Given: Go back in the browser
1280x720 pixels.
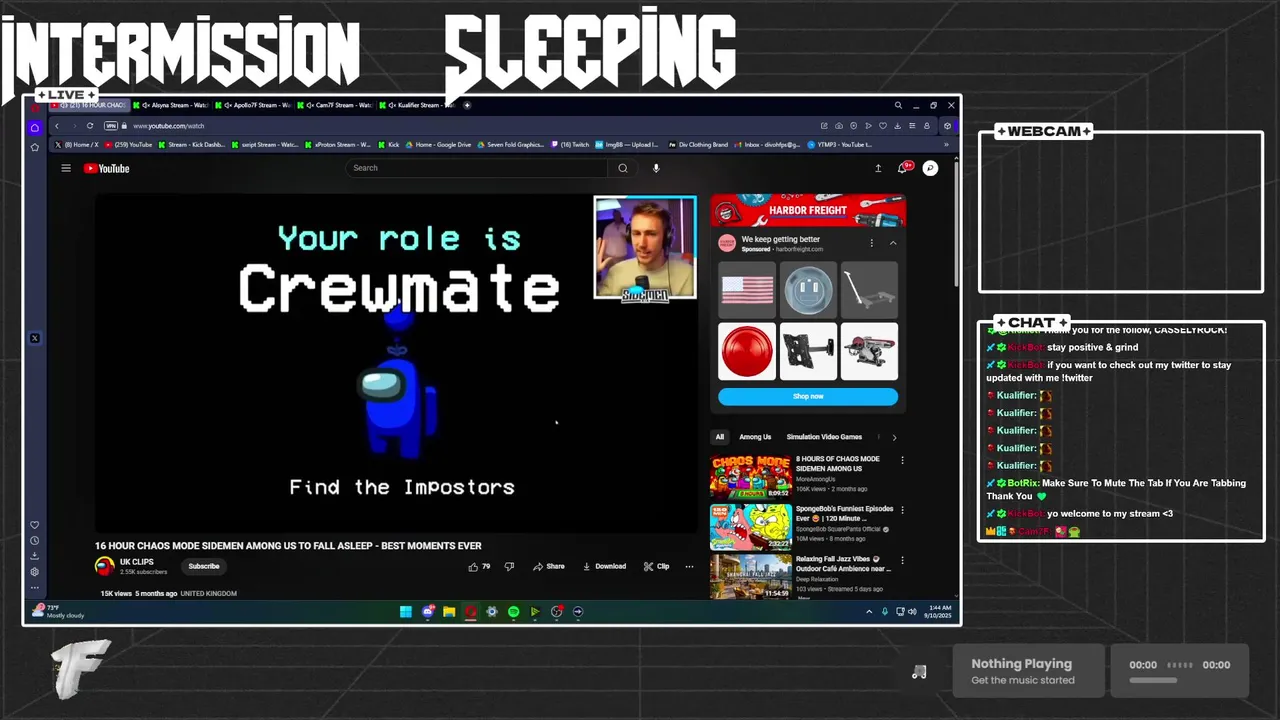Looking at the screenshot, I should [57, 126].
